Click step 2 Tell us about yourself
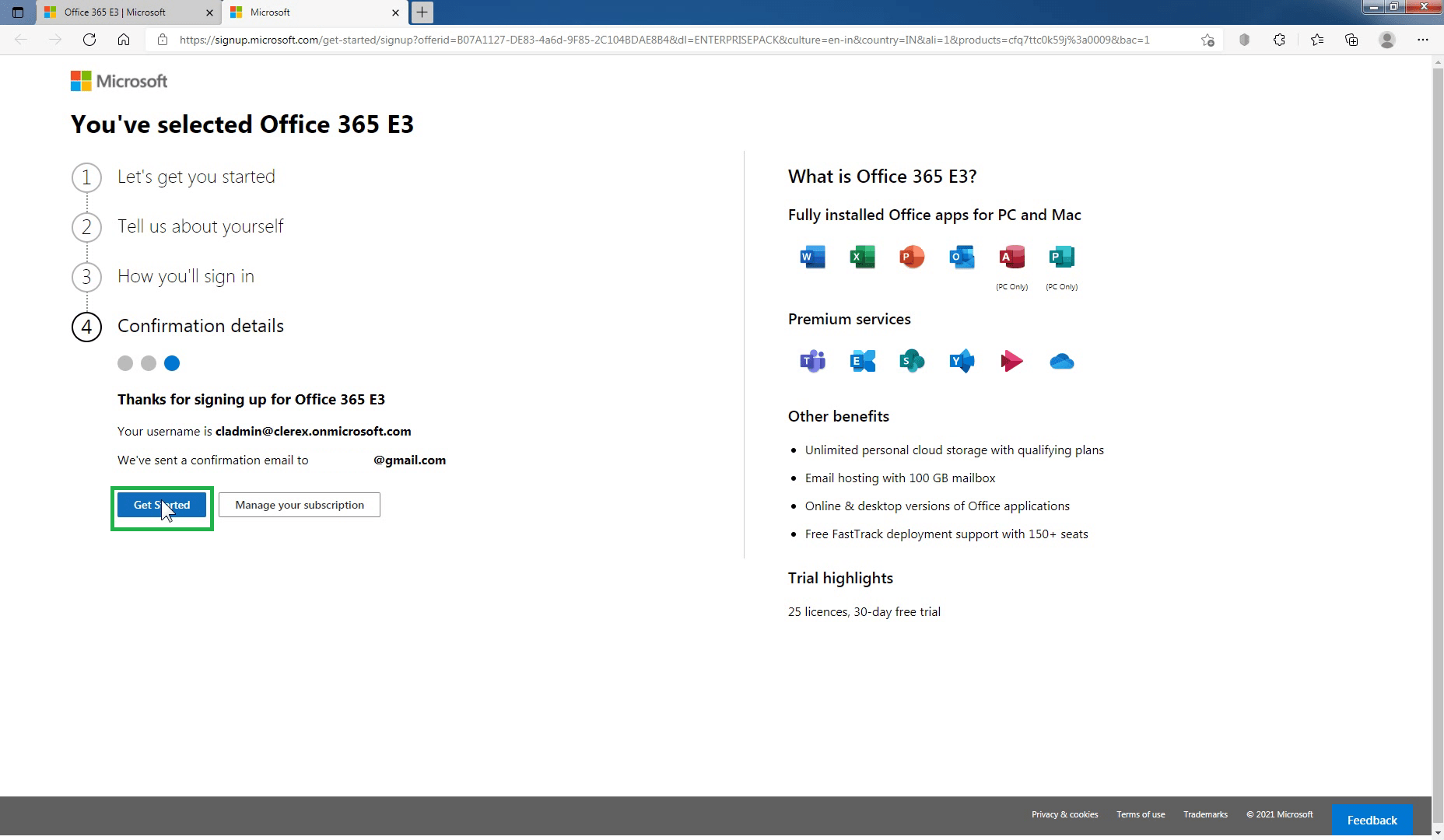Screen dimensions: 1444x840 click(178, 227)
